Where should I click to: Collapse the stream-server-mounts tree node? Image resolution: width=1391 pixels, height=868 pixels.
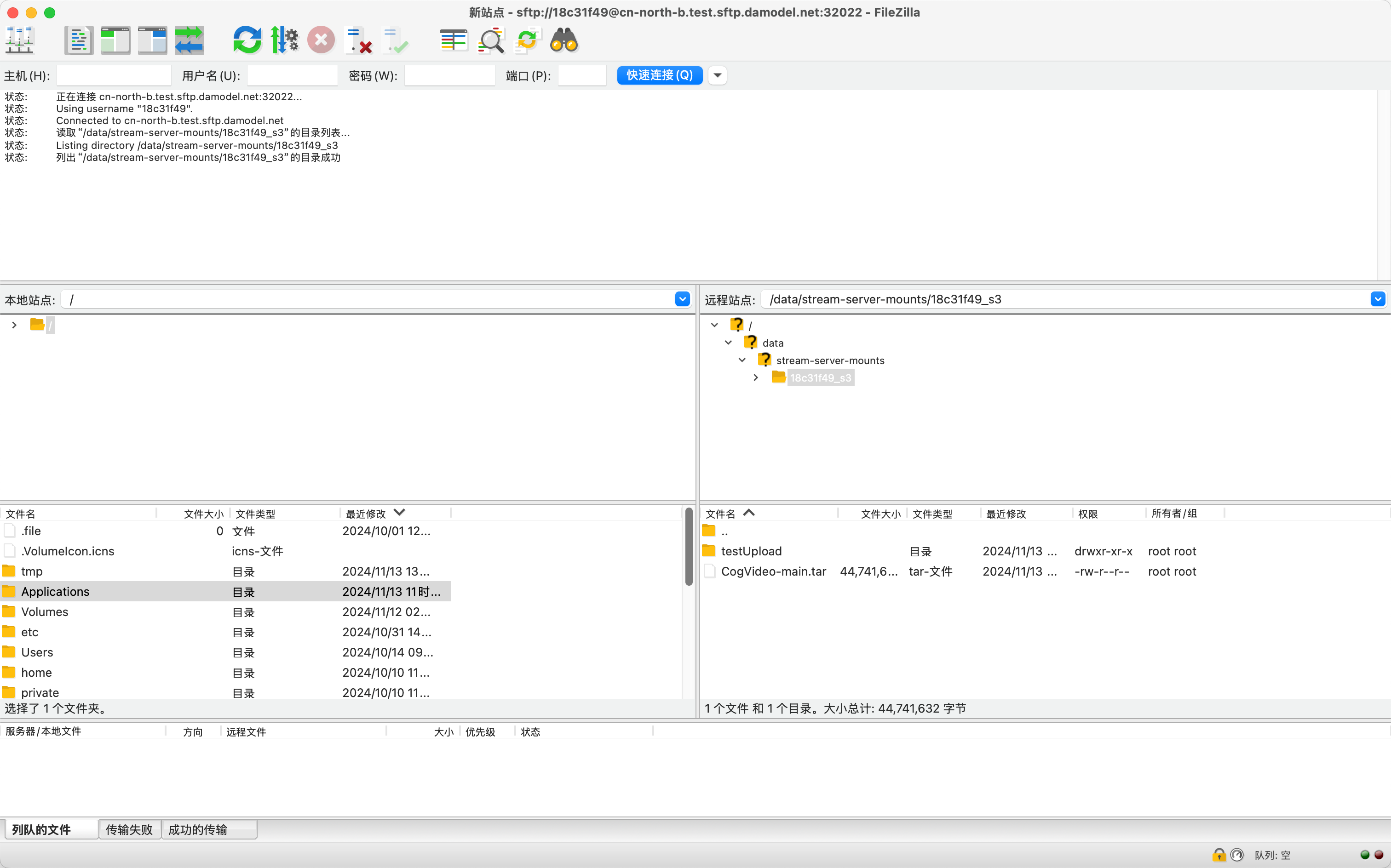coord(742,360)
